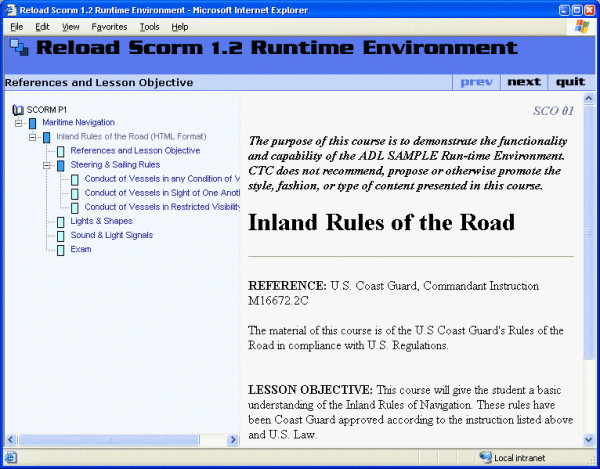Close the Internet Explorer window
This screenshot has height=469, width=600.
(590, 10)
